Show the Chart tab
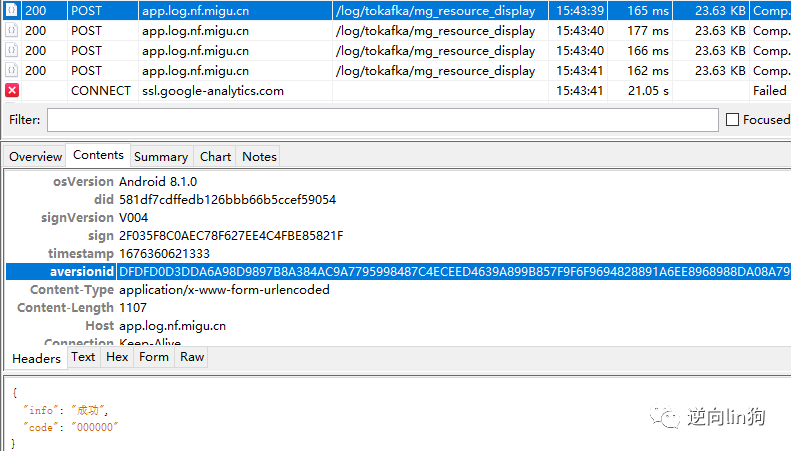 (215, 156)
